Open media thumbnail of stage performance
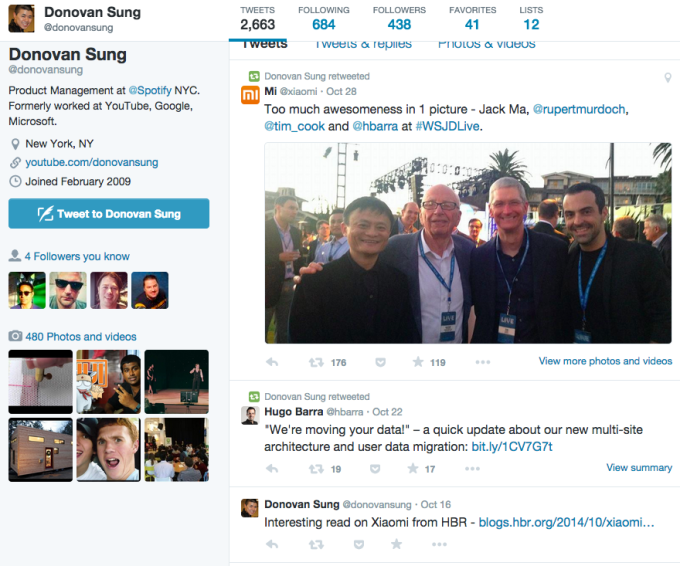Image resolution: width=680 pixels, height=566 pixels. [x=177, y=382]
